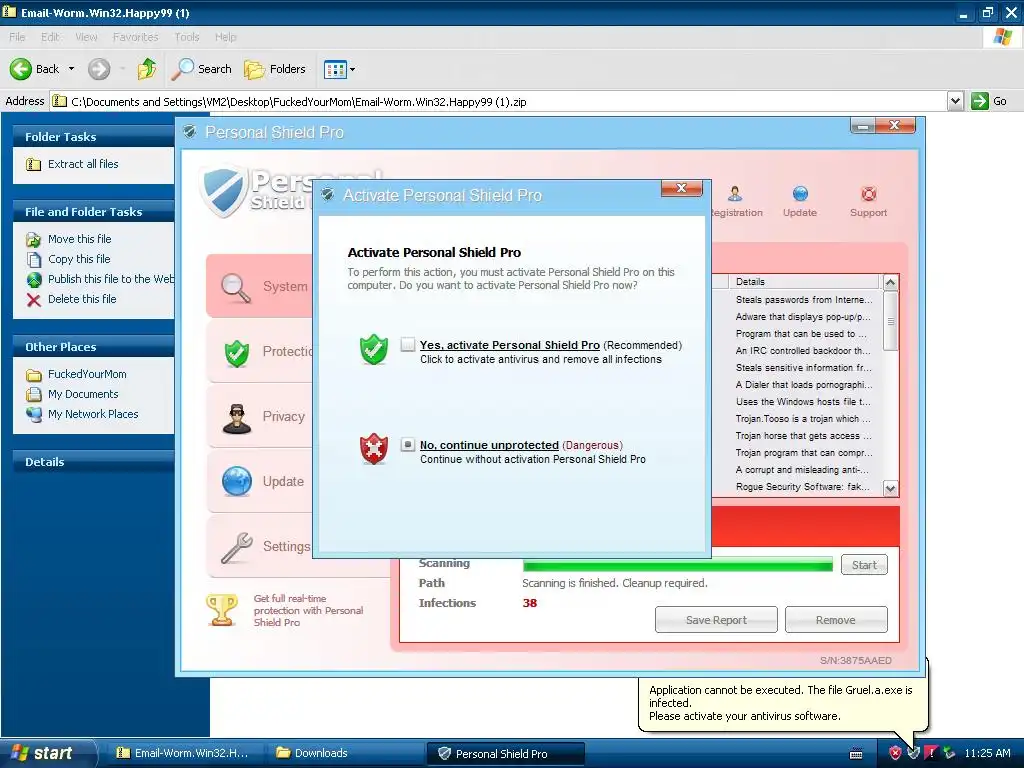Click the green scanning progress bar
The width and height of the screenshot is (1024, 768).
[x=678, y=565]
